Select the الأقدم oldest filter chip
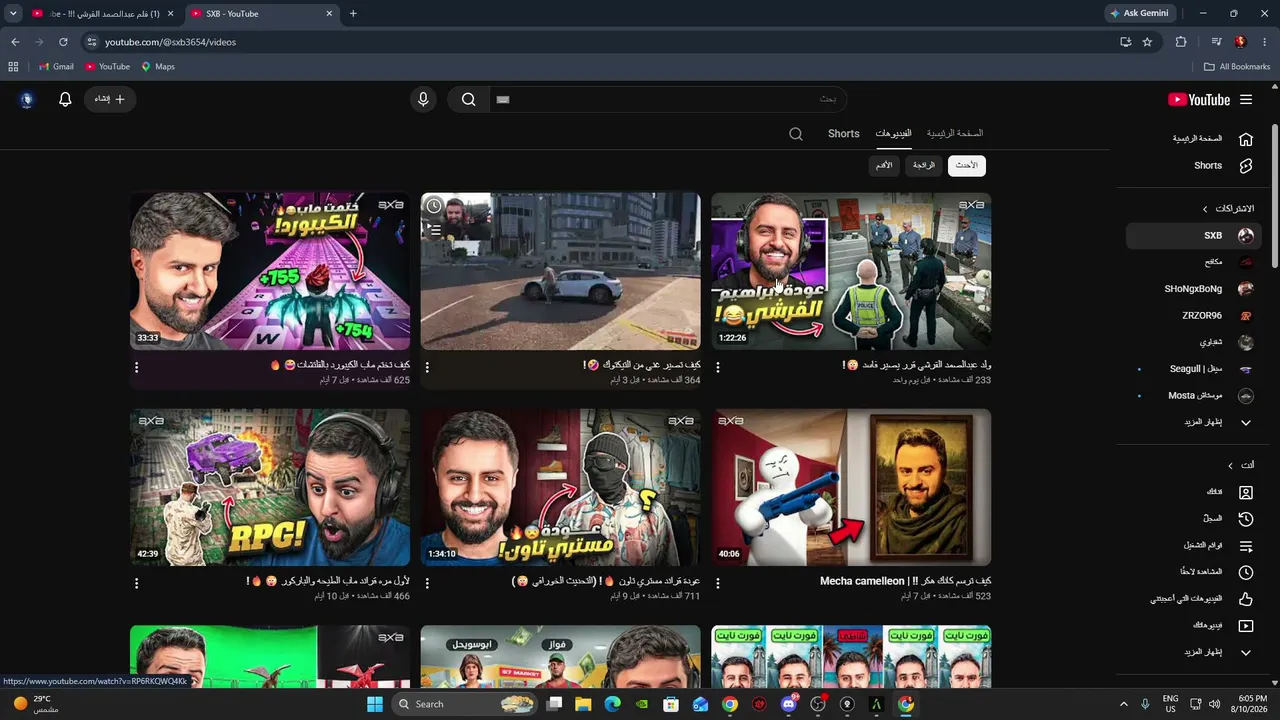The width and height of the screenshot is (1280, 720). [x=884, y=165]
